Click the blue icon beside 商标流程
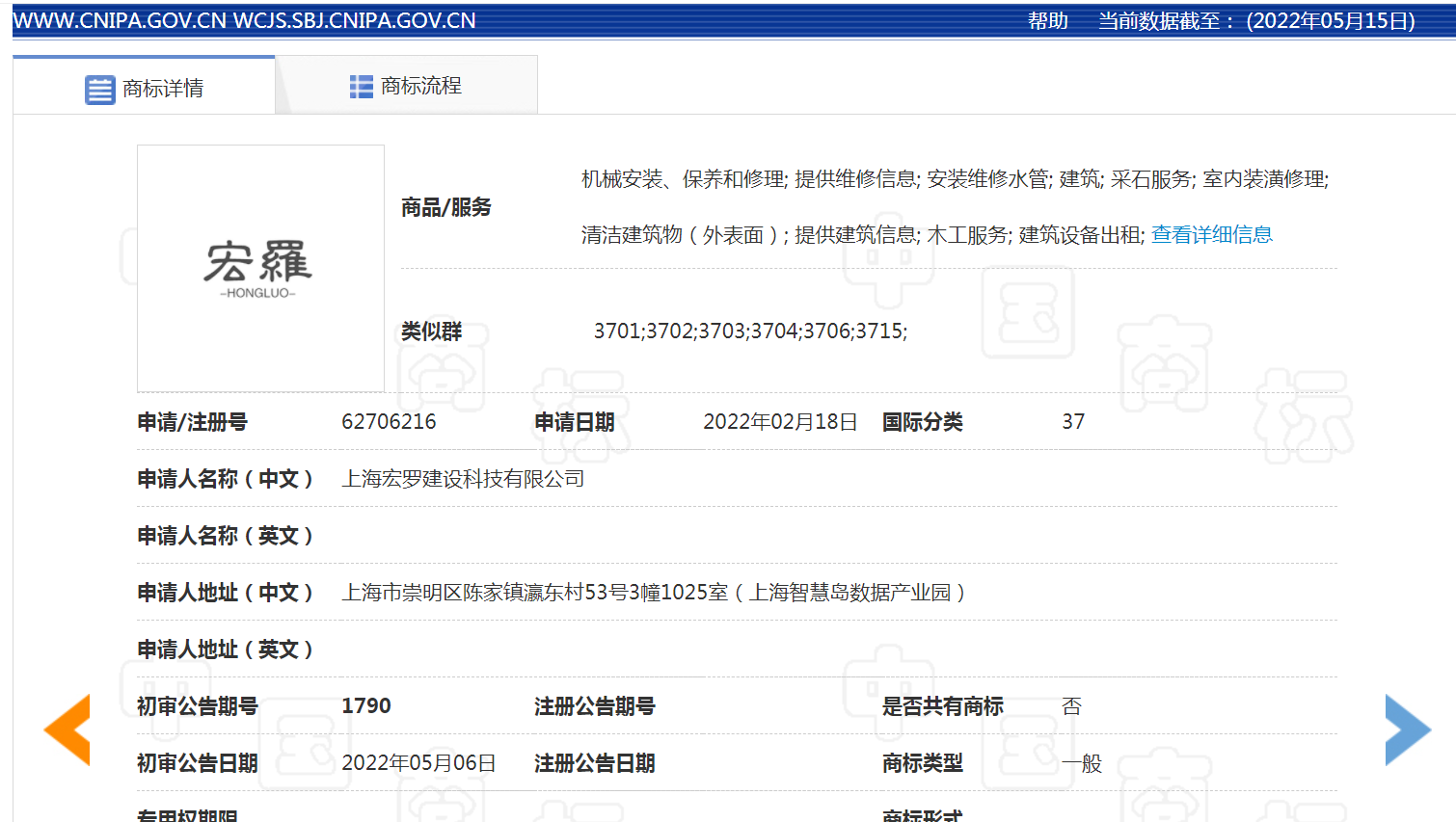 tap(361, 87)
